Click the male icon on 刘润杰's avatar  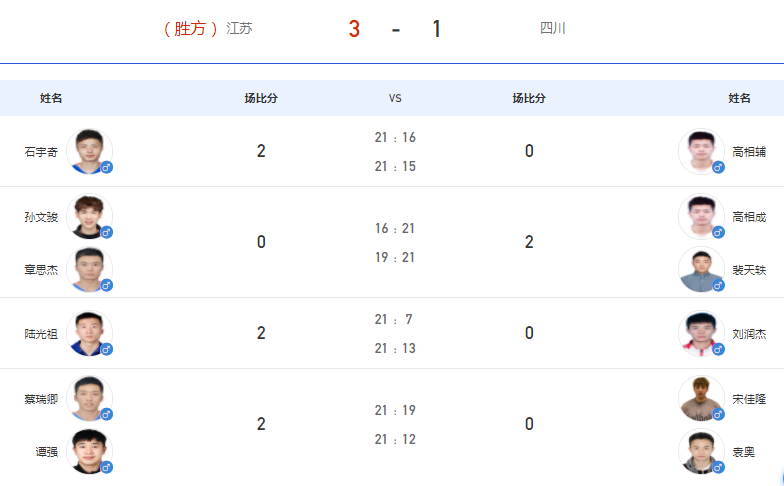click(718, 350)
